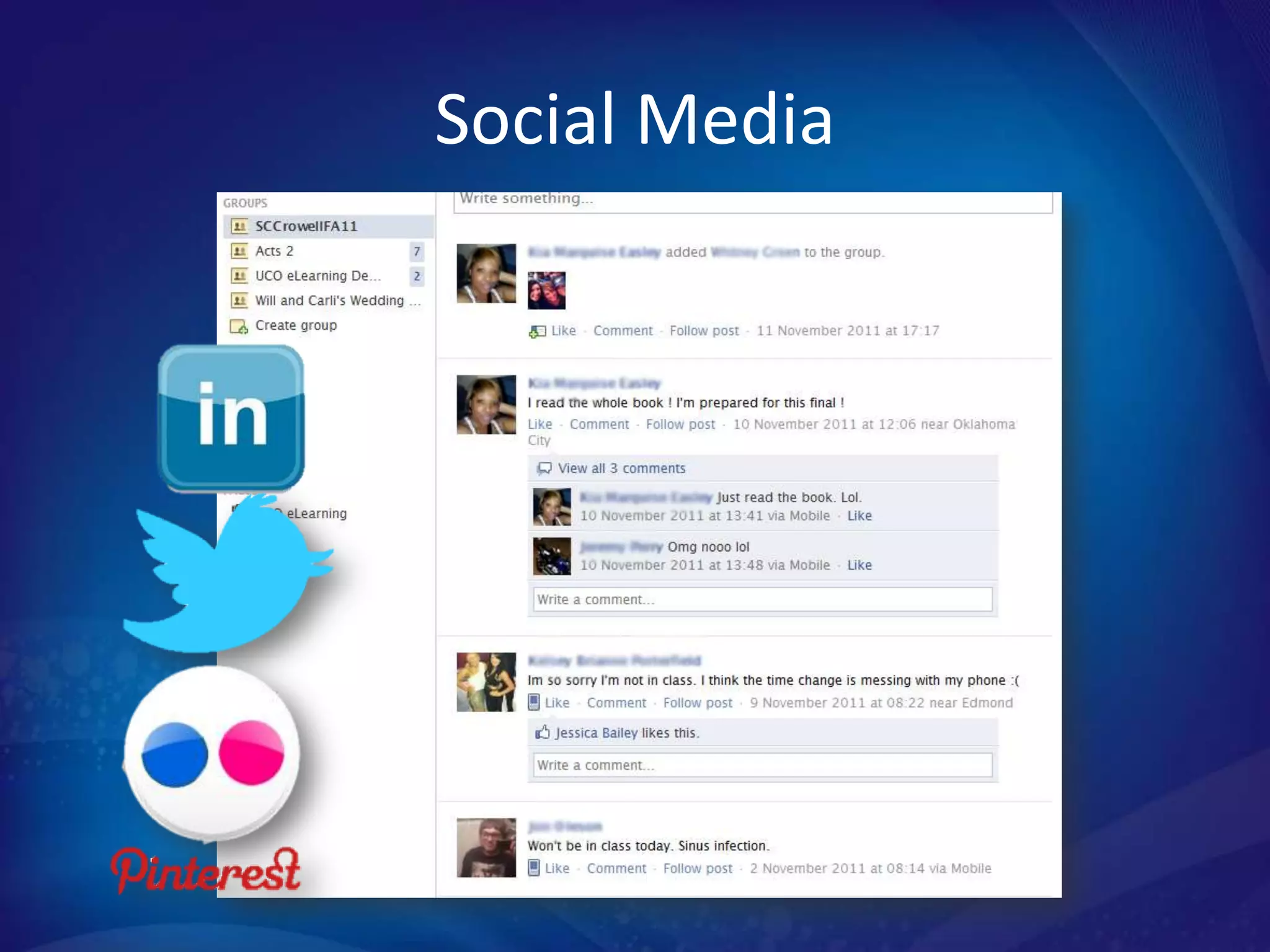Click the speech bubble comments icon
Screen dimensions: 1270x952
click(x=544, y=469)
